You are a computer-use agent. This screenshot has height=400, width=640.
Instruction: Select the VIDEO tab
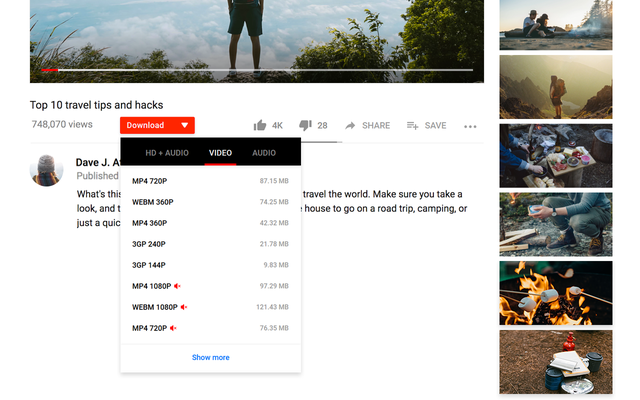(x=220, y=153)
